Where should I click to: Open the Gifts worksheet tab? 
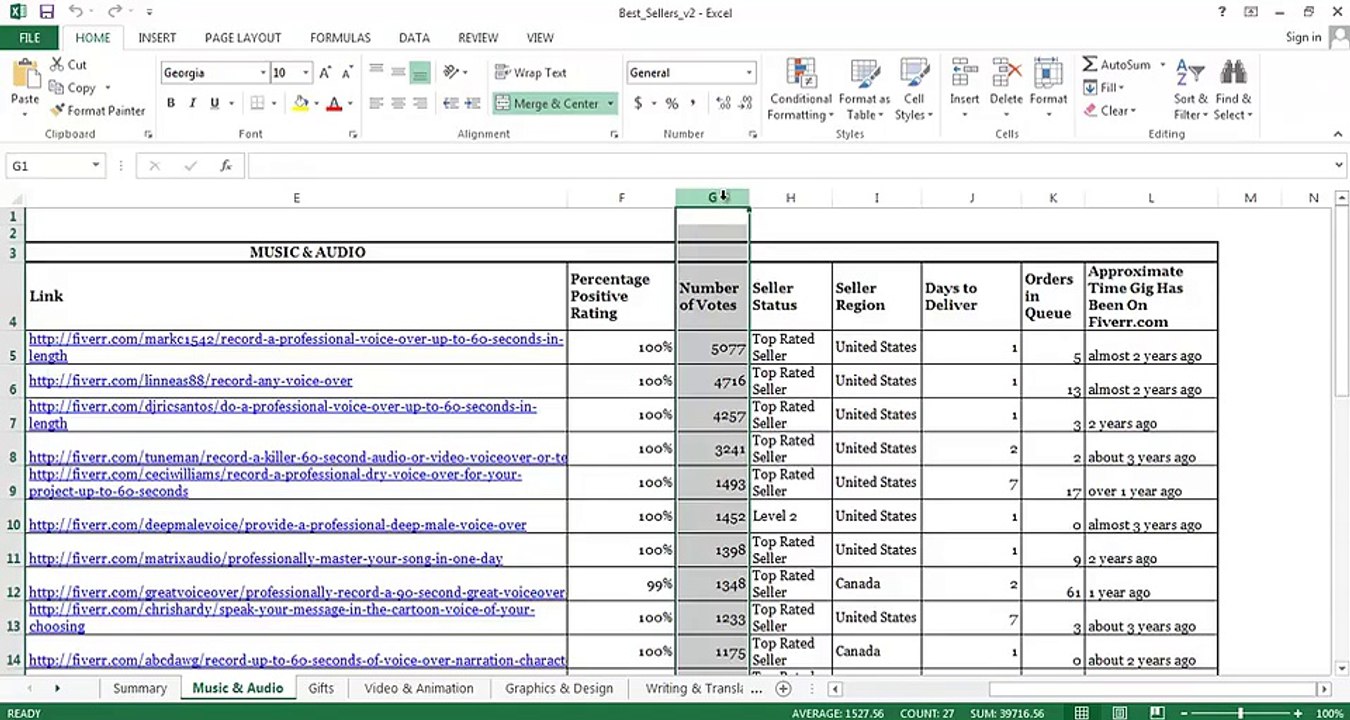[321, 688]
